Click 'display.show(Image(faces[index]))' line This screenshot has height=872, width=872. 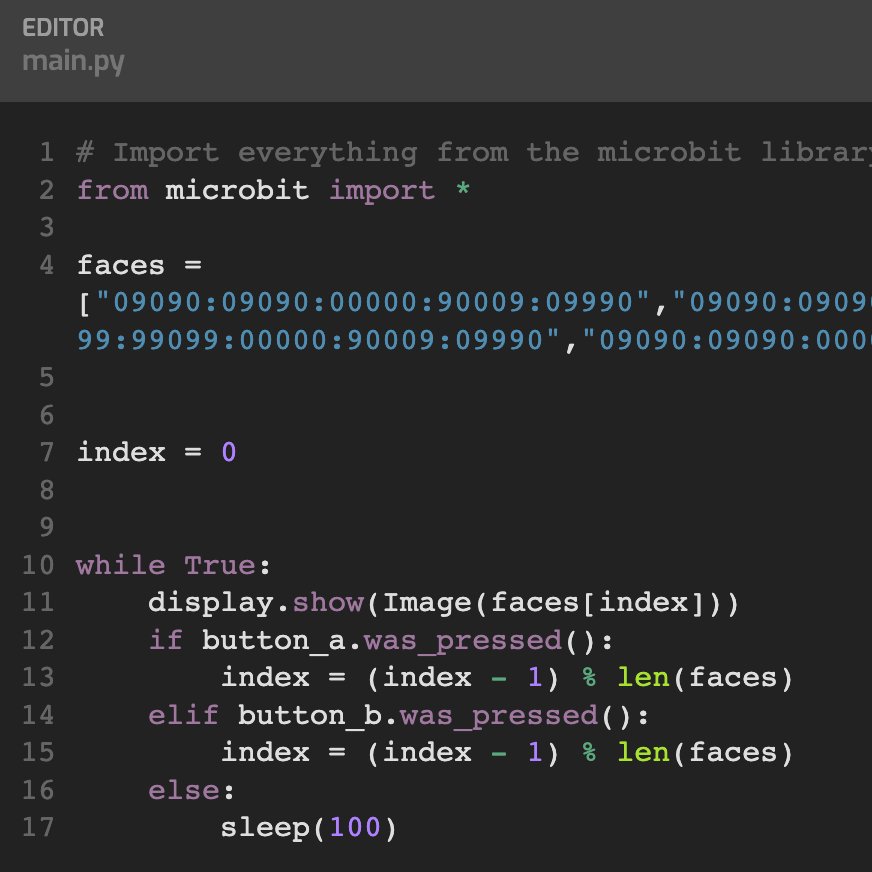pyautogui.click(x=443, y=603)
